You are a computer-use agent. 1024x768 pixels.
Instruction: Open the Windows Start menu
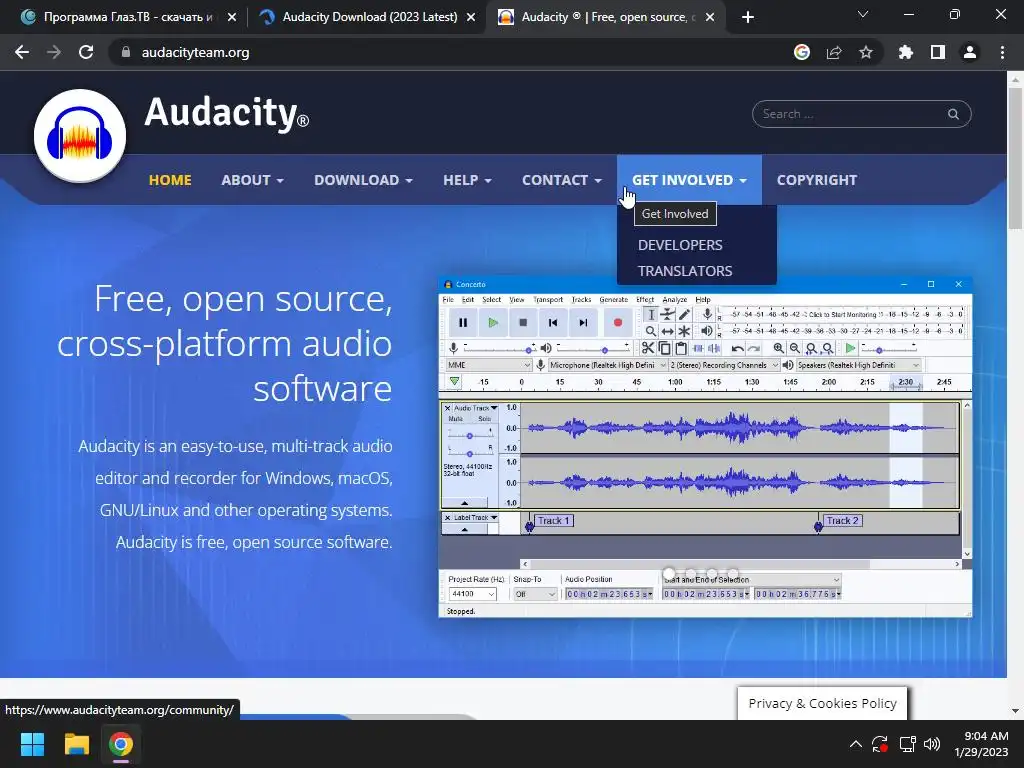(32, 744)
